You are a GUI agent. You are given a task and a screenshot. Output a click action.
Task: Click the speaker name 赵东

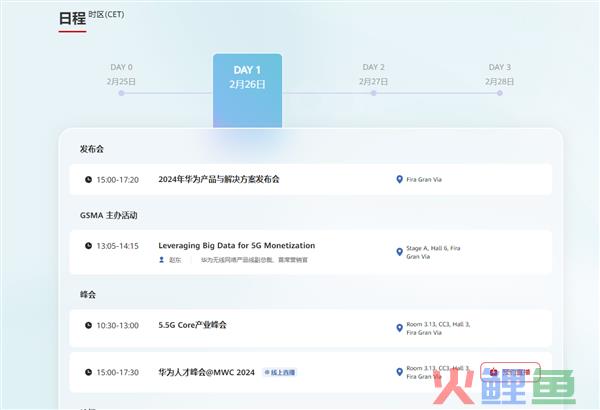pos(175,260)
